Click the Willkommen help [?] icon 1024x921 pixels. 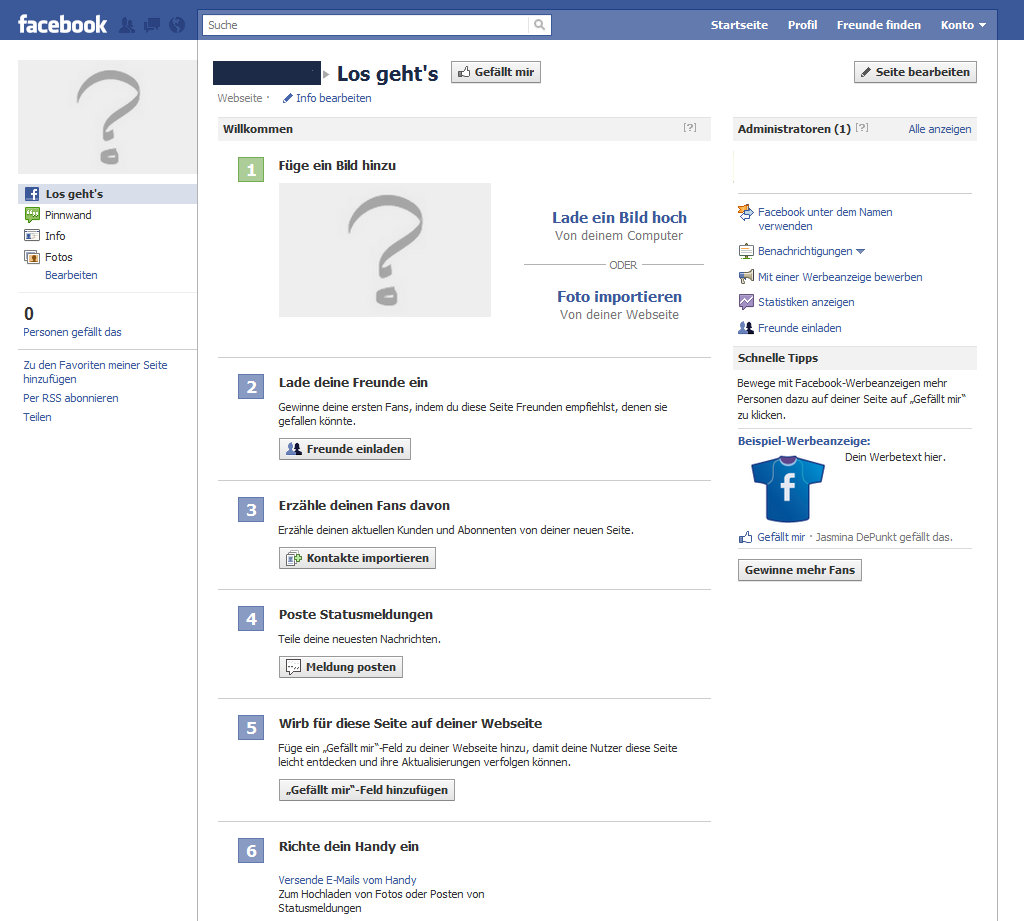pos(690,127)
